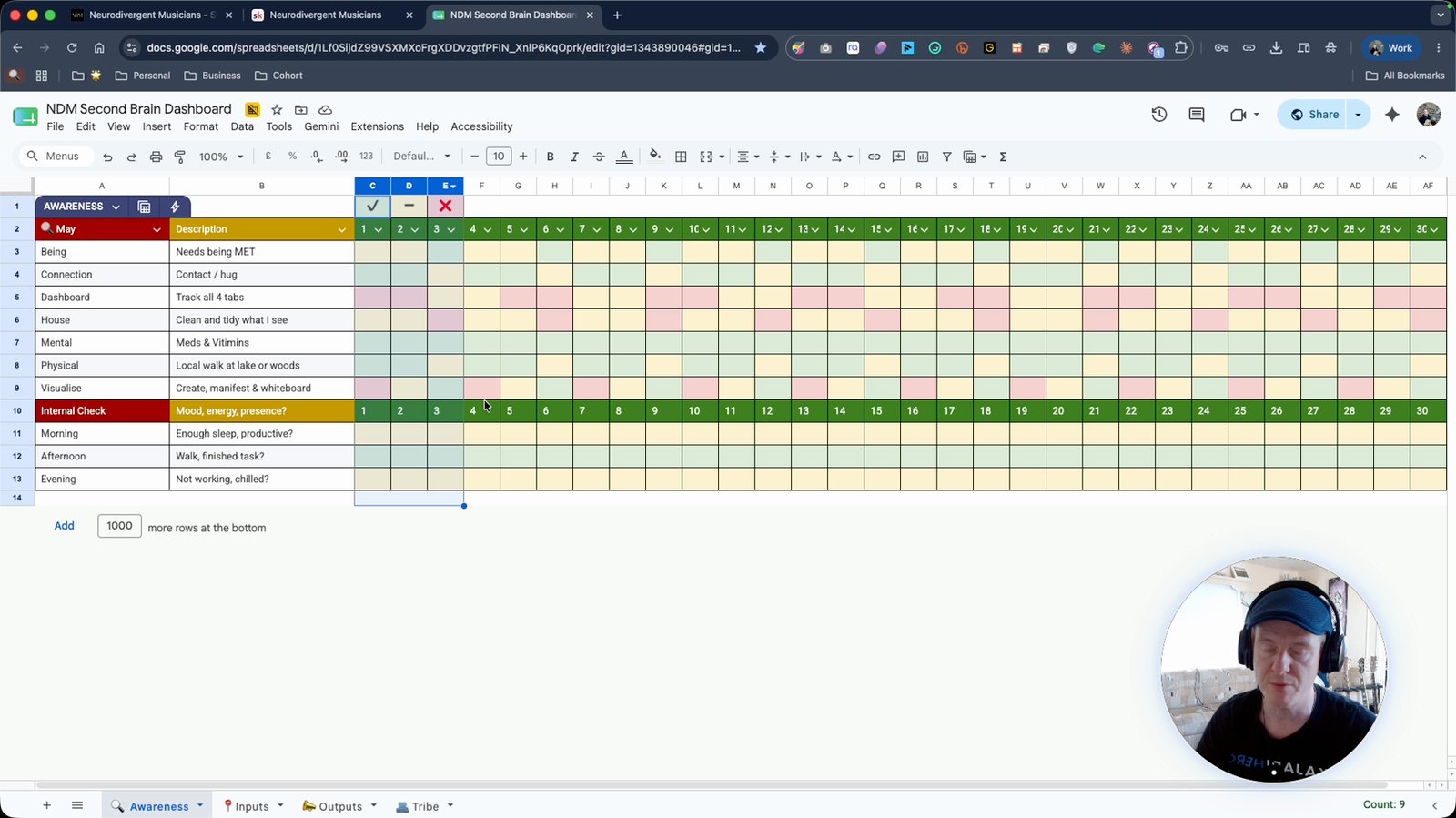Click the redo arrow icon
The width and height of the screenshot is (1456, 818).
(131, 157)
